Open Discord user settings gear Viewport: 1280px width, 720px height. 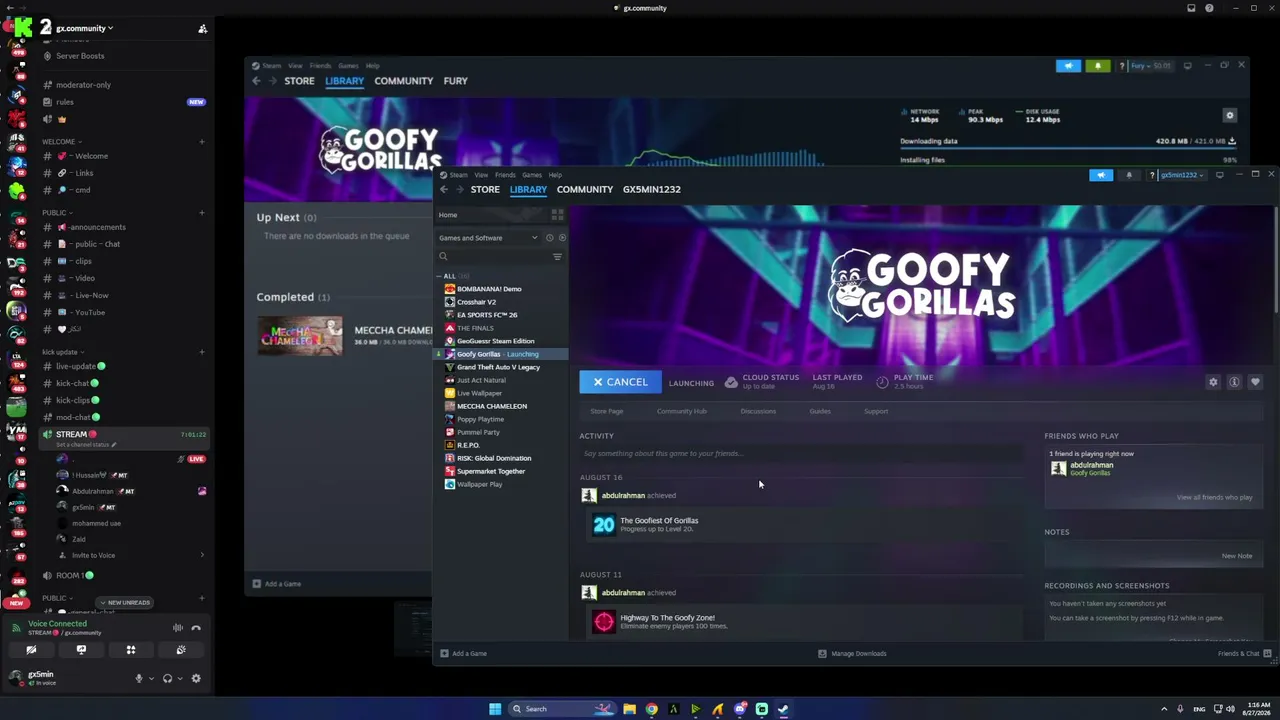[196, 678]
